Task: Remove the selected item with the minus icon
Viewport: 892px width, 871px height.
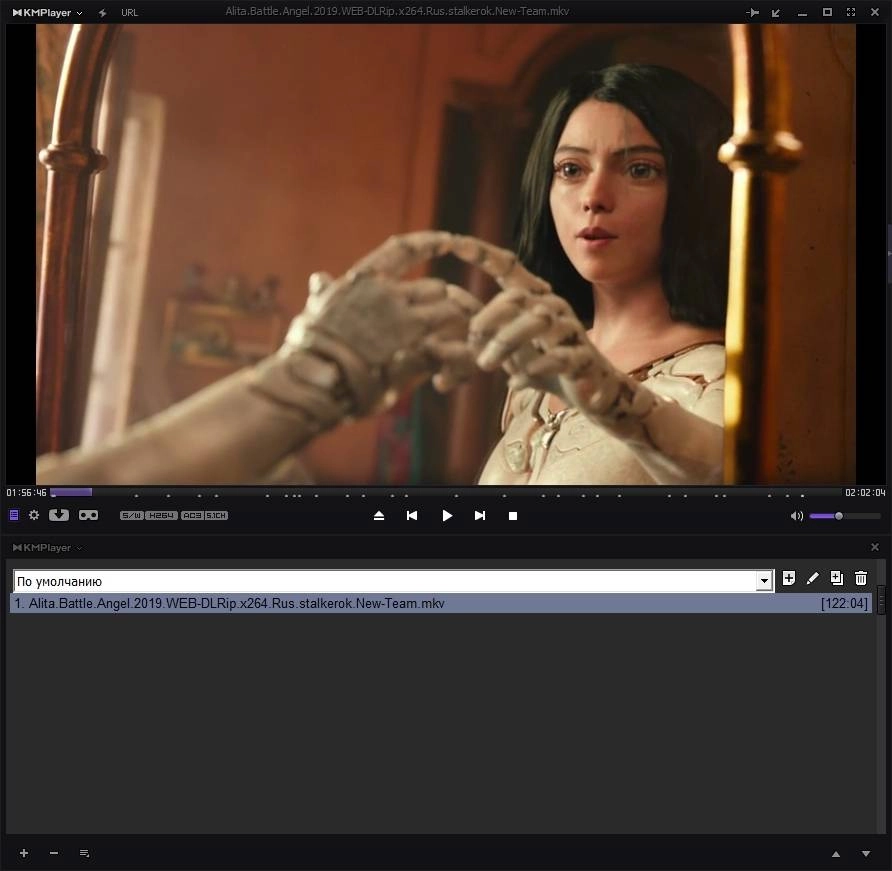Action: [54, 853]
